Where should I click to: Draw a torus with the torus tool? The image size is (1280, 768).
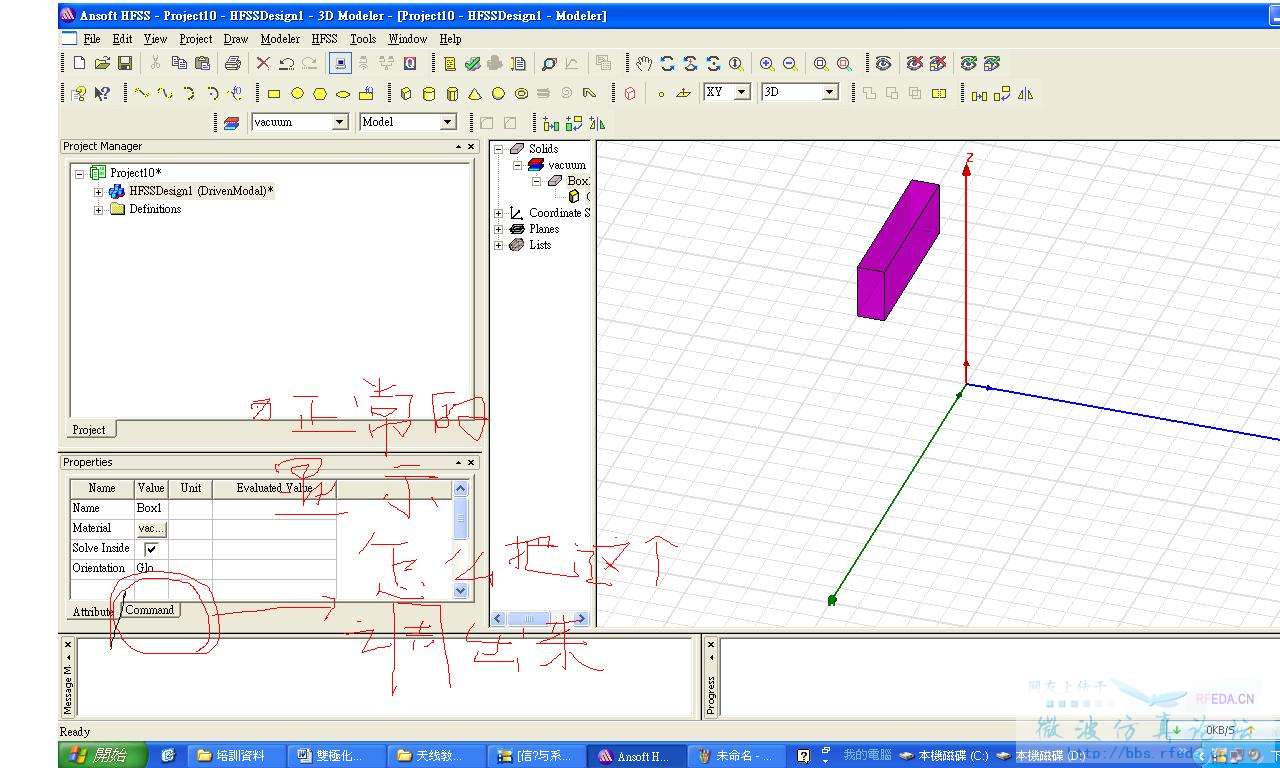tap(521, 93)
